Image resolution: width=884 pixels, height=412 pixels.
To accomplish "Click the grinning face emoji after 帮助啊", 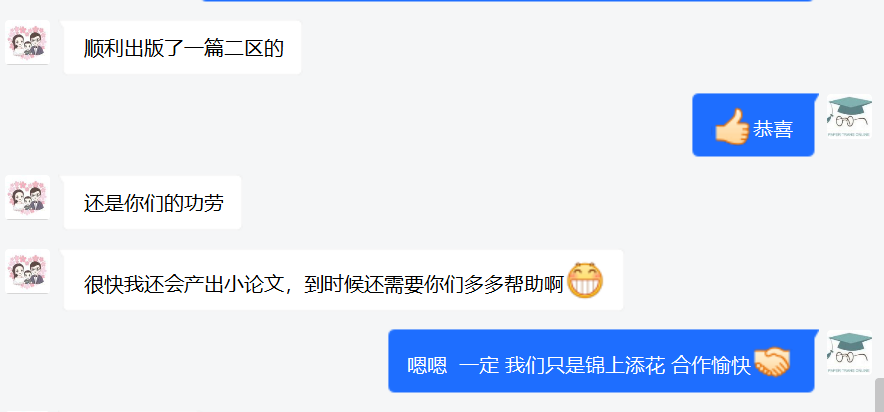I will [585, 280].
